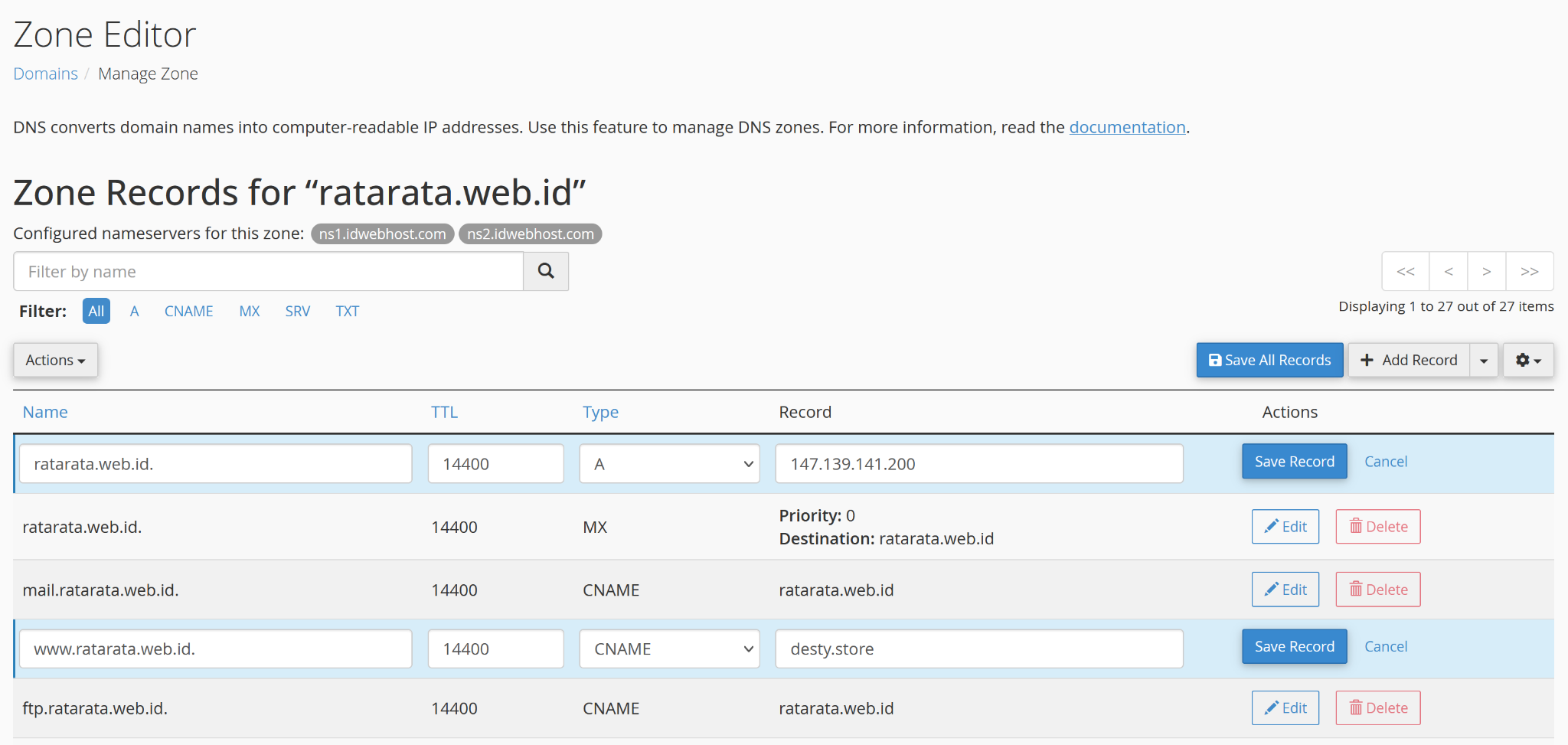Focus the Filter by name field
Image resolution: width=1568 pixels, height=745 pixels.
(268, 271)
